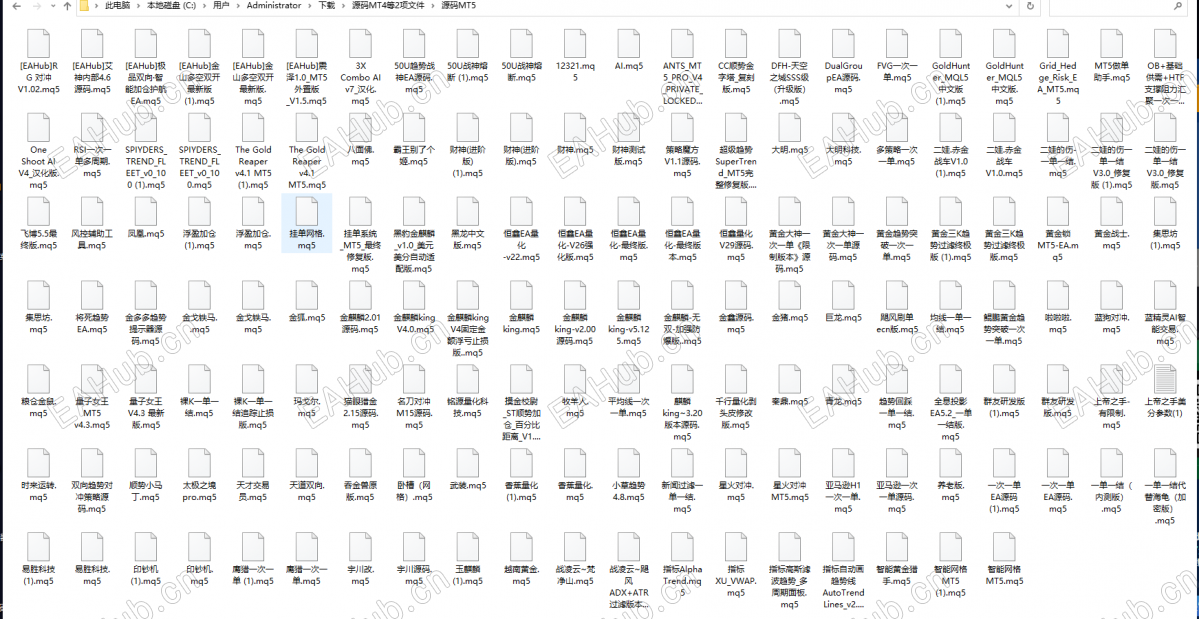This screenshot has width=1199, height=619.
Task: Expand the chevron after 下载 in breadcrumb
Action: [x=343, y=6]
